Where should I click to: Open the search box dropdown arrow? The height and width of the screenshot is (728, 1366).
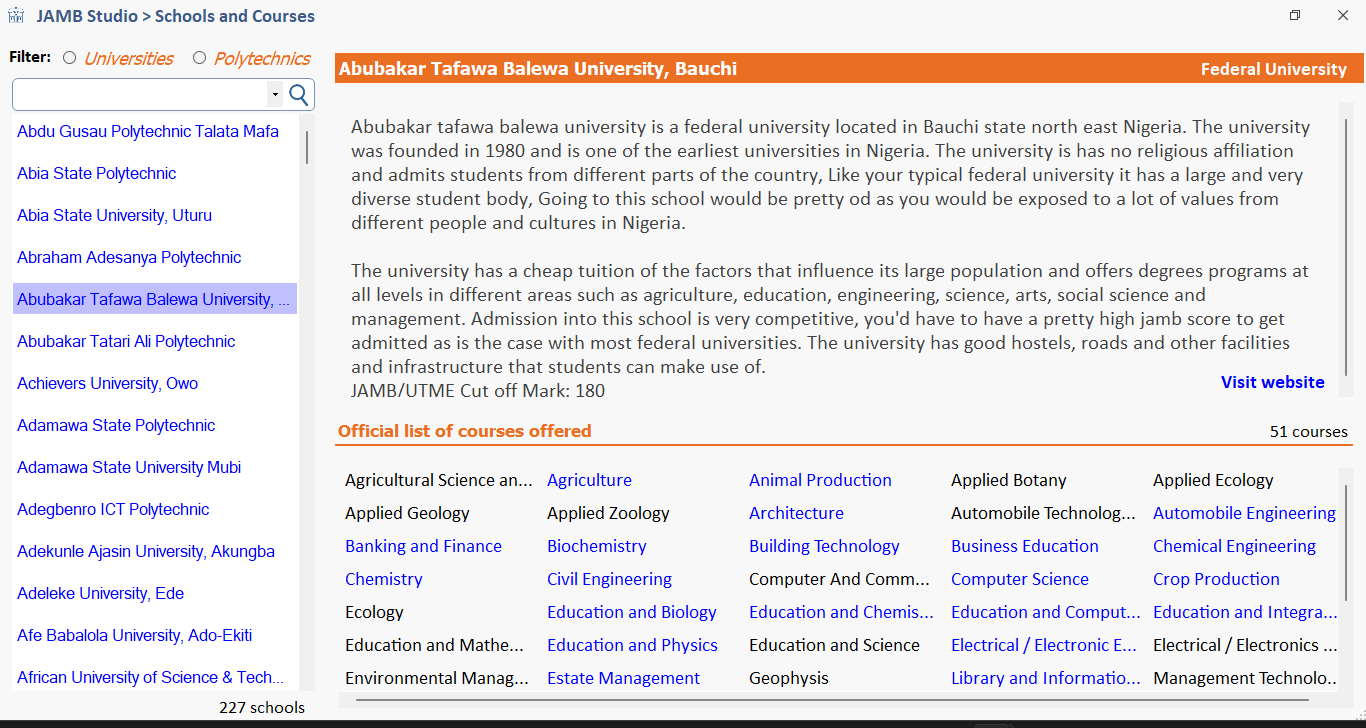tap(274, 93)
